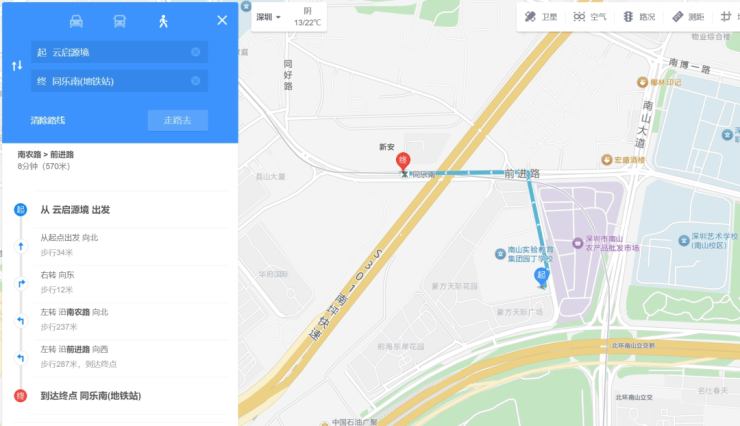Viewport: 740px width, 426px height.
Task: Select the bus transit route icon
Action: point(119,21)
